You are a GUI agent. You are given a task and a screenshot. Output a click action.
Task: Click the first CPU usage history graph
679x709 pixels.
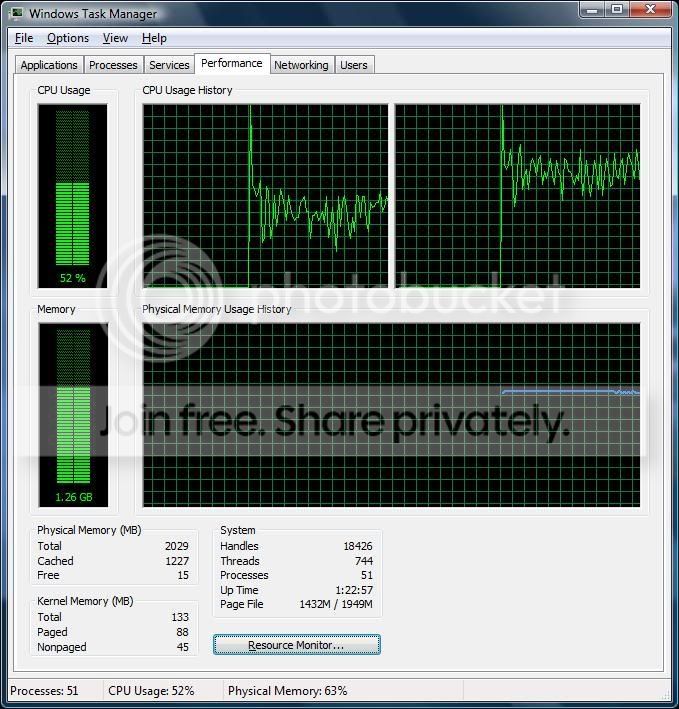[x=265, y=196]
